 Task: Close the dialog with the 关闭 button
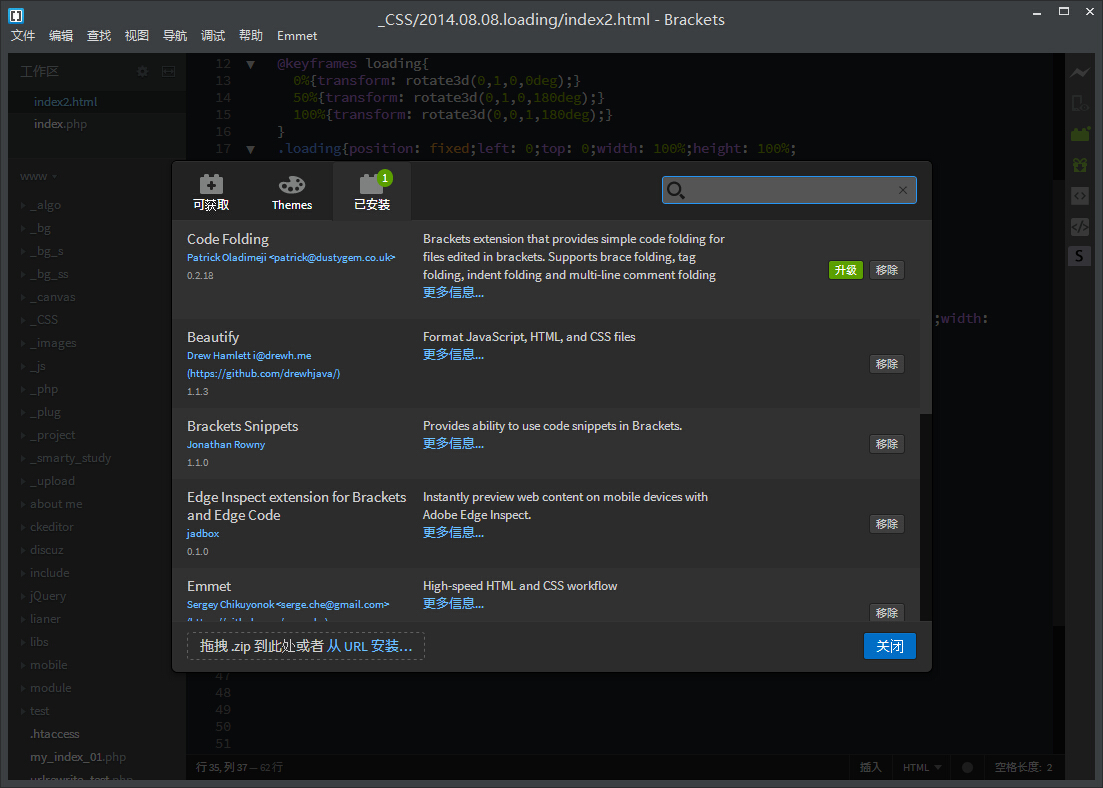(x=889, y=646)
